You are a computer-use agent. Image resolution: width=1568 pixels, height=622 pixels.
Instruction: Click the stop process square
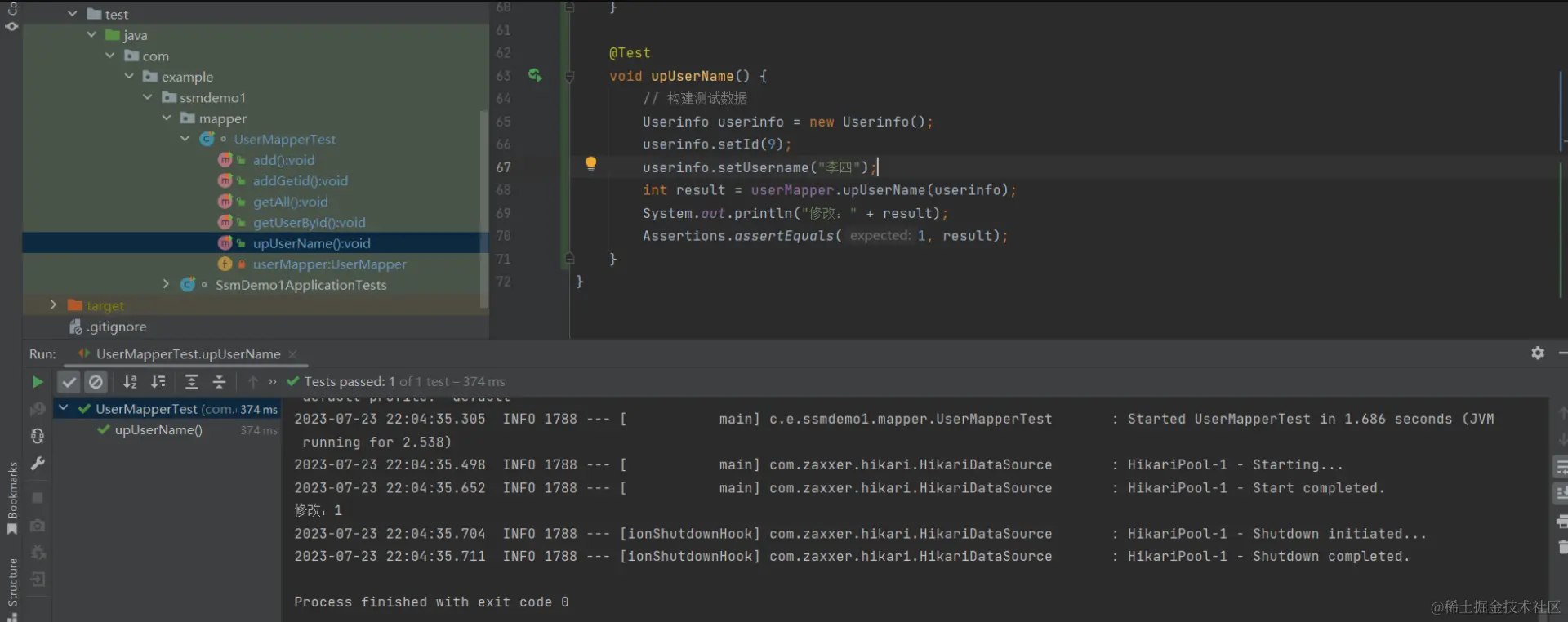coord(38,497)
